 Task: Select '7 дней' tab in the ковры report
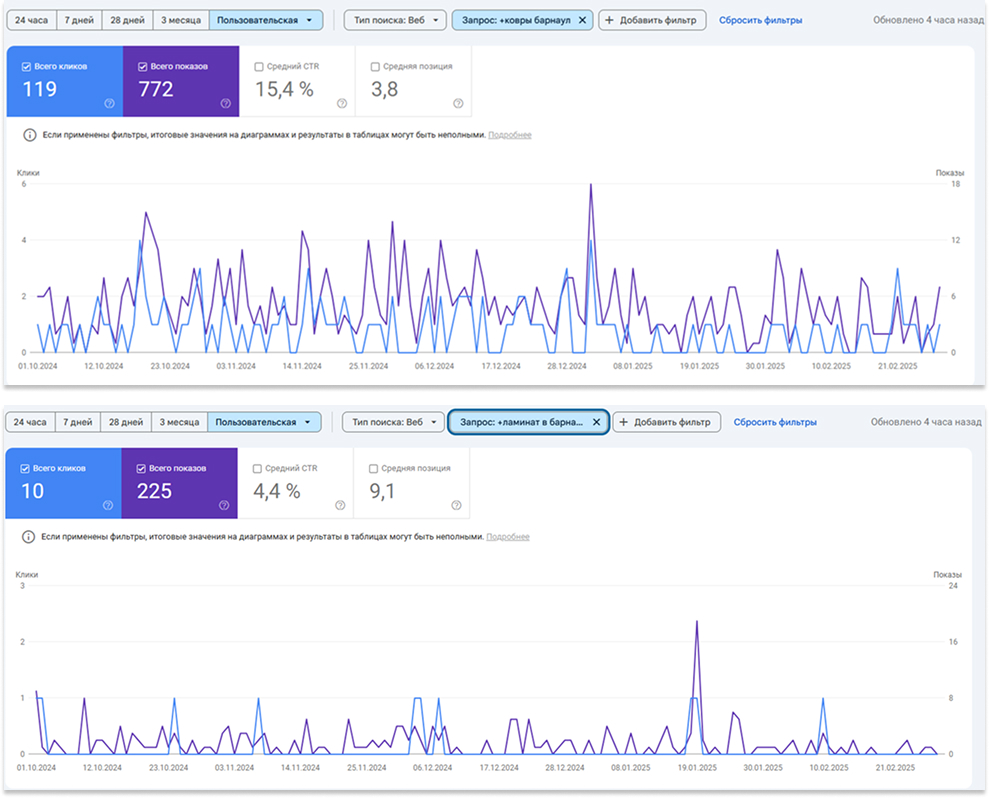pos(81,20)
